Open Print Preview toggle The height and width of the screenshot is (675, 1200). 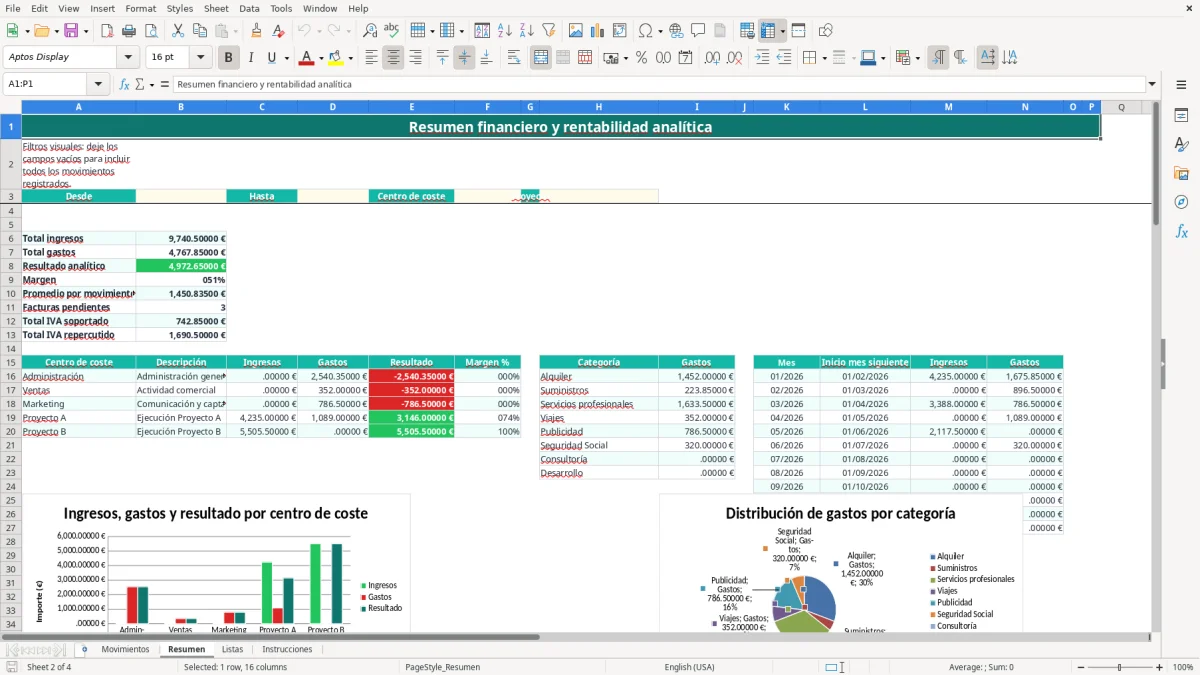(x=150, y=30)
